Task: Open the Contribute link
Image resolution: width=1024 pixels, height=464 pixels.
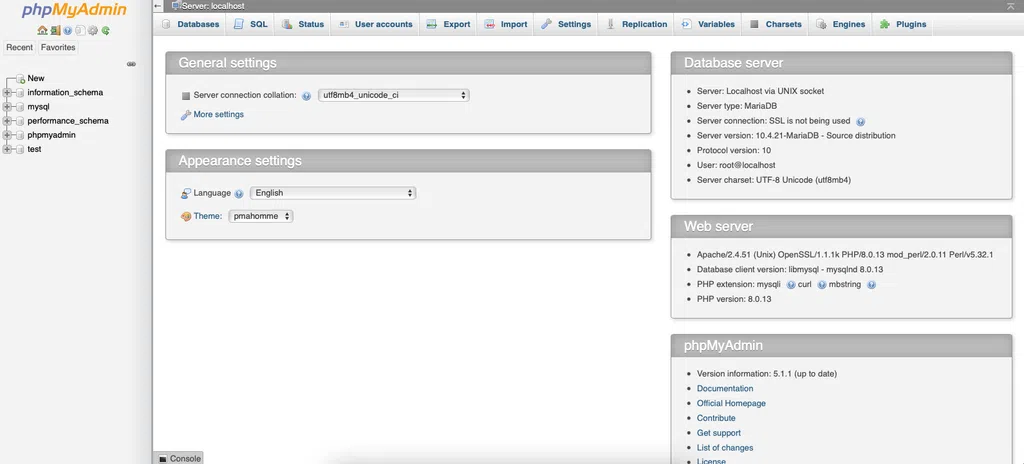Action: point(716,418)
